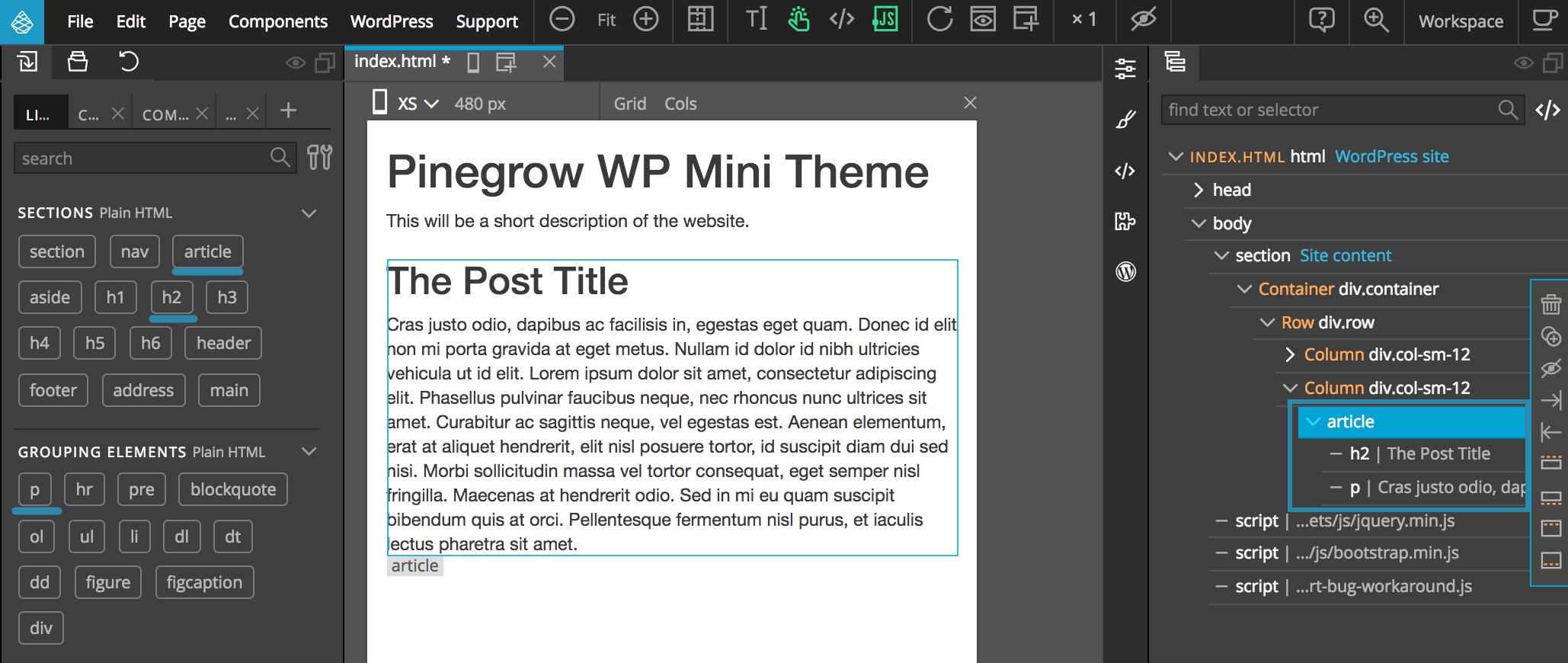Open the element code panel in sidebar
The width and height of the screenshot is (1568, 663).
click(1125, 171)
